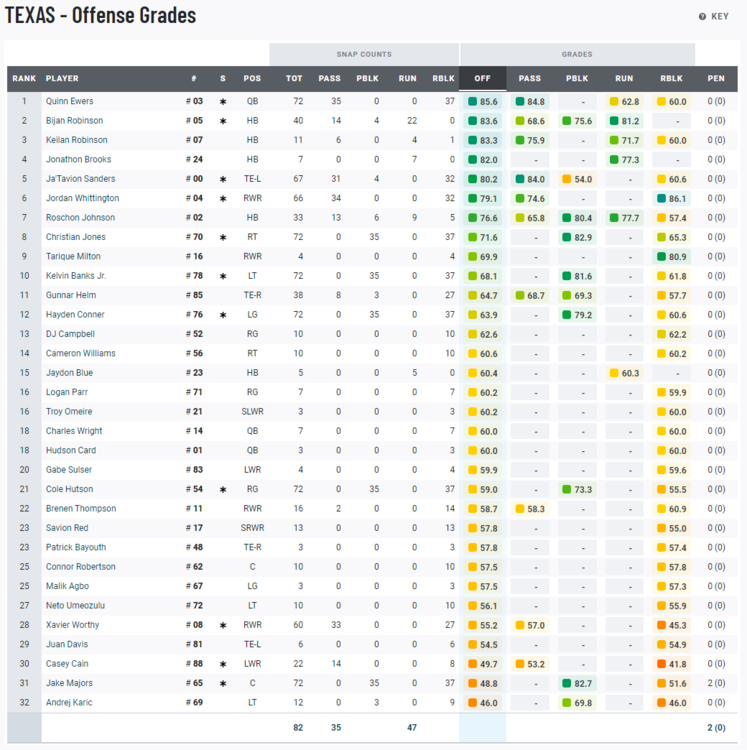This screenshot has height=750, width=747.
Task: Open player Ja'Tavion Sanders
Action: (80, 179)
